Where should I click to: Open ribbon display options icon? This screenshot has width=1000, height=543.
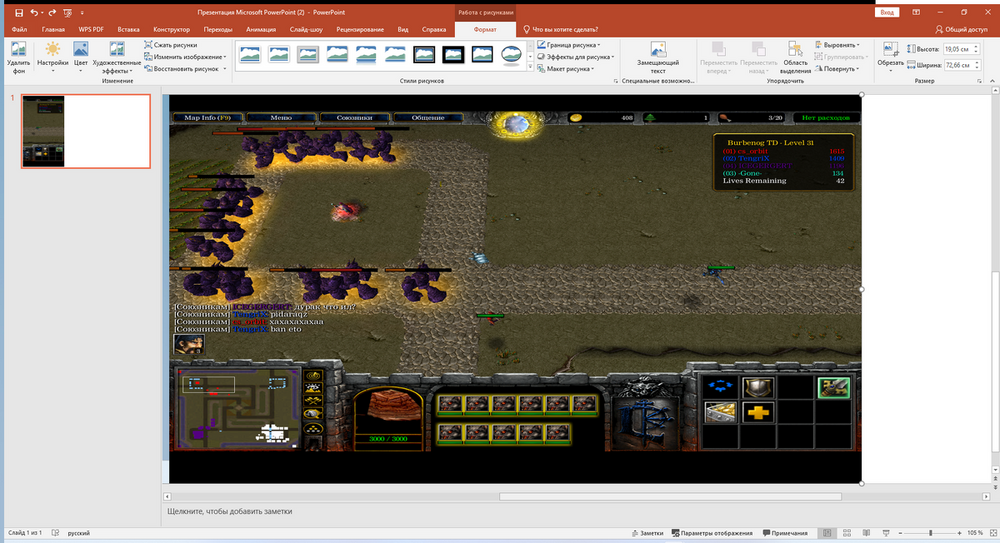click(916, 12)
